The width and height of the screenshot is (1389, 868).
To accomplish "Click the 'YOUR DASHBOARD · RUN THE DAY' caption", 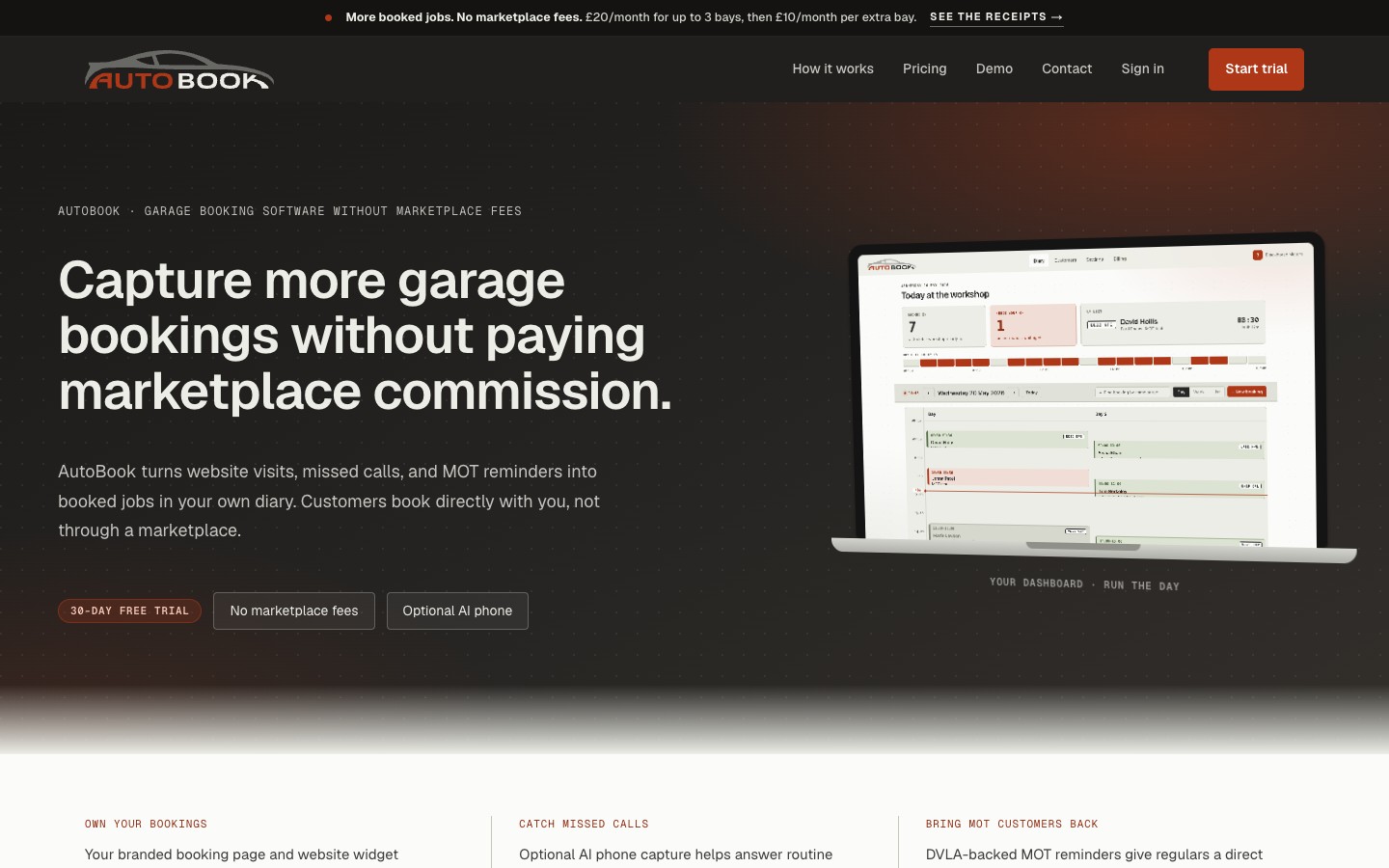I will [x=1084, y=584].
